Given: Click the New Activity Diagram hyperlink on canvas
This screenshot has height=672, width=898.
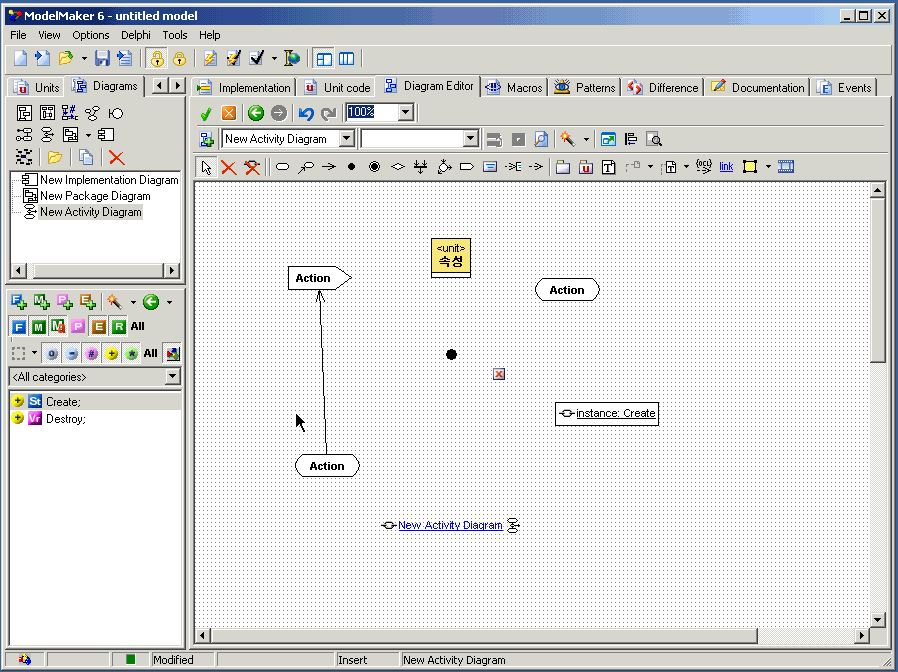Looking at the screenshot, I should [450, 525].
